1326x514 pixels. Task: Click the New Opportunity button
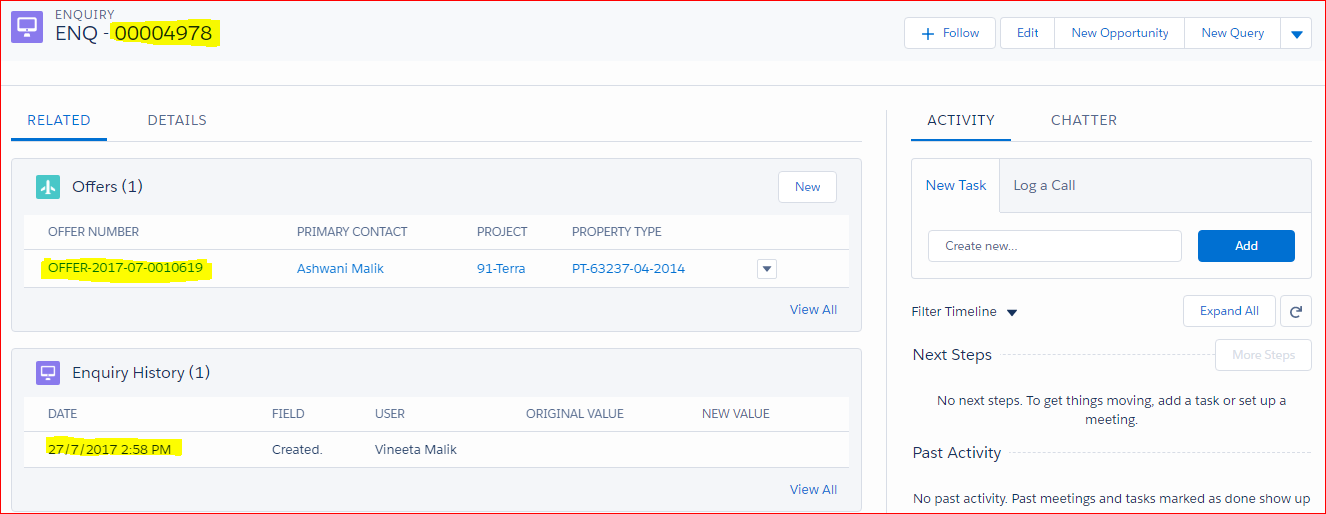(x=1119, y=33)
